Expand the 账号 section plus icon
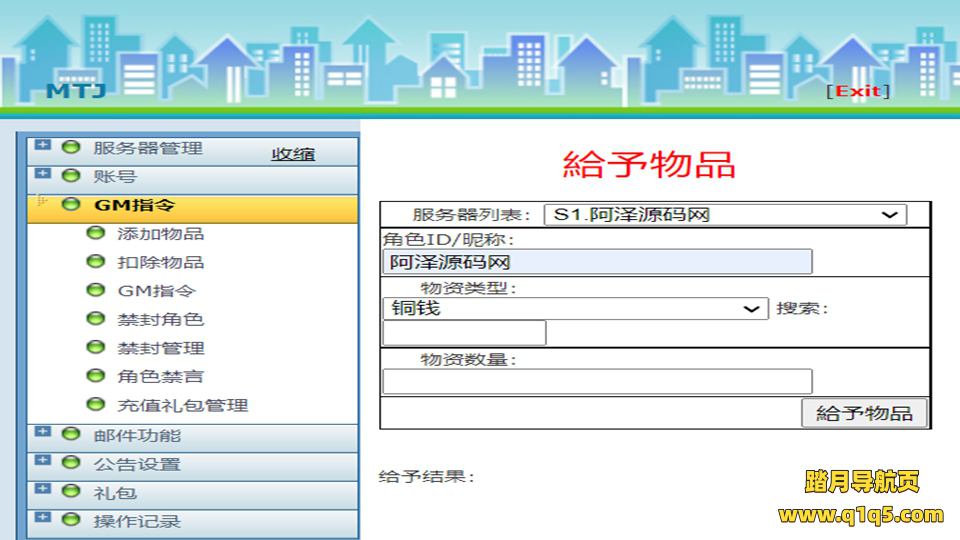The height and width of the screenshot is (540, 960). pyautogui.click(x=42, y=174)
